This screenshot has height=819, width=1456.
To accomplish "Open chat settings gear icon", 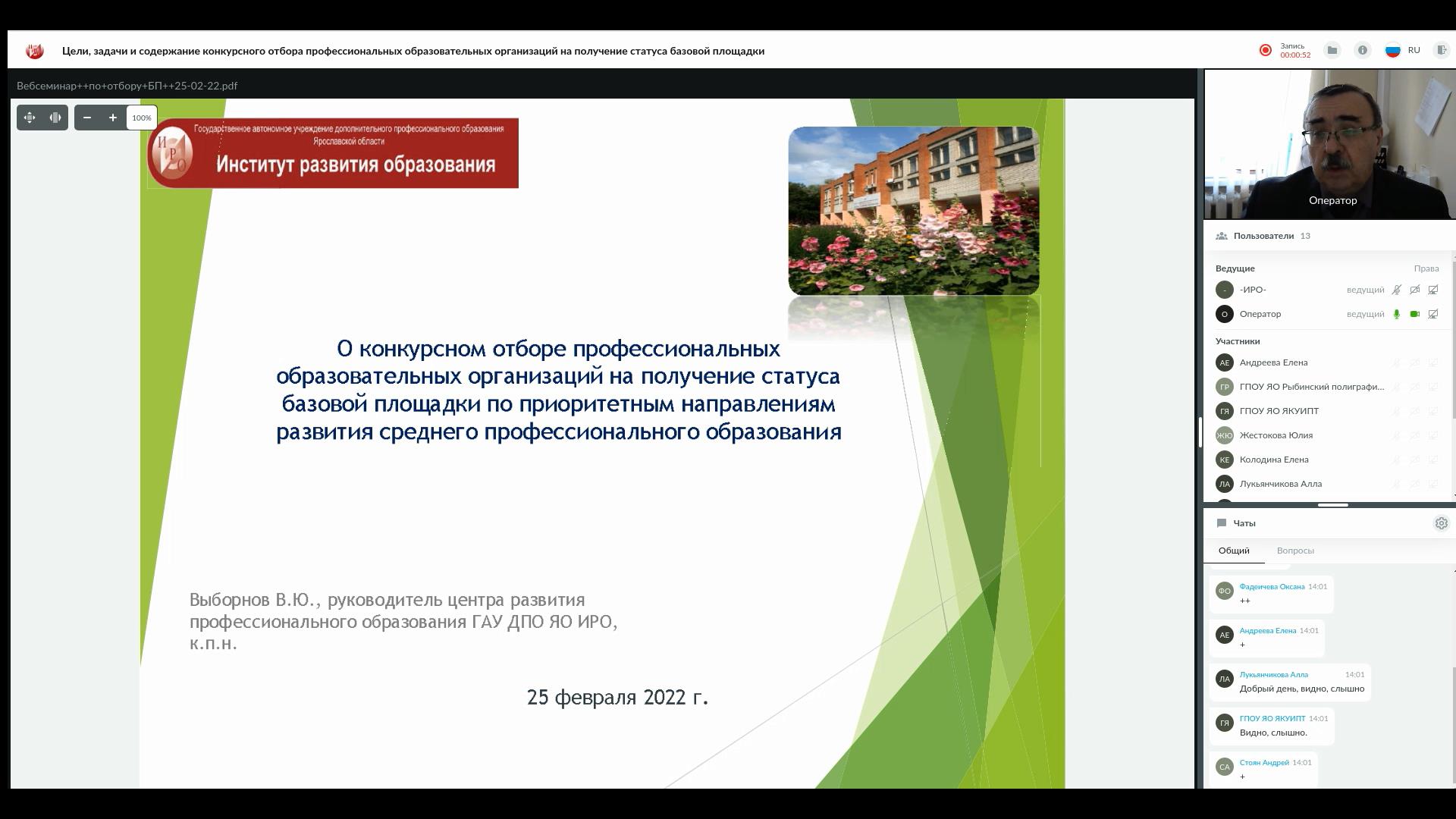I will 1441,523.
